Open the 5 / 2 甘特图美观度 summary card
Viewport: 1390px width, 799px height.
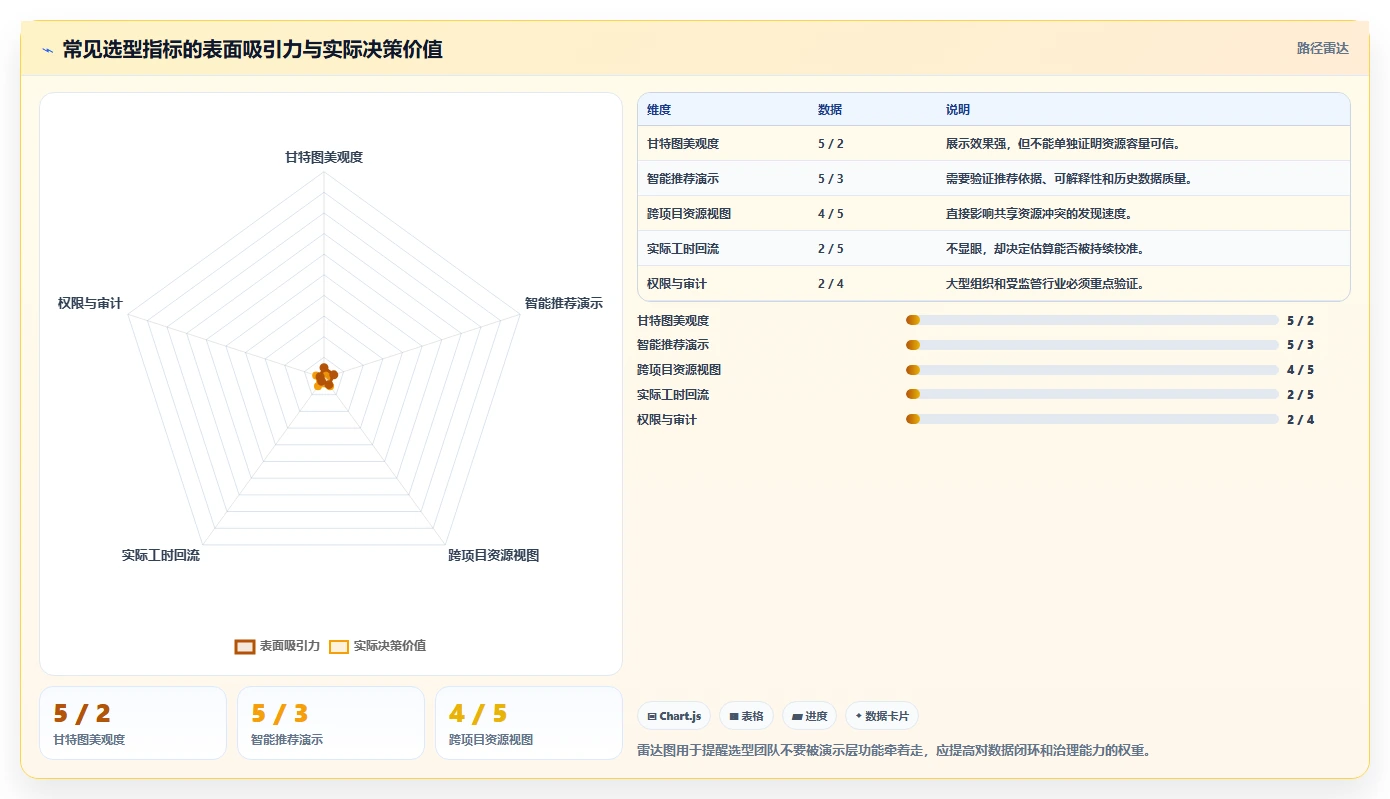(x=133, y=723)
